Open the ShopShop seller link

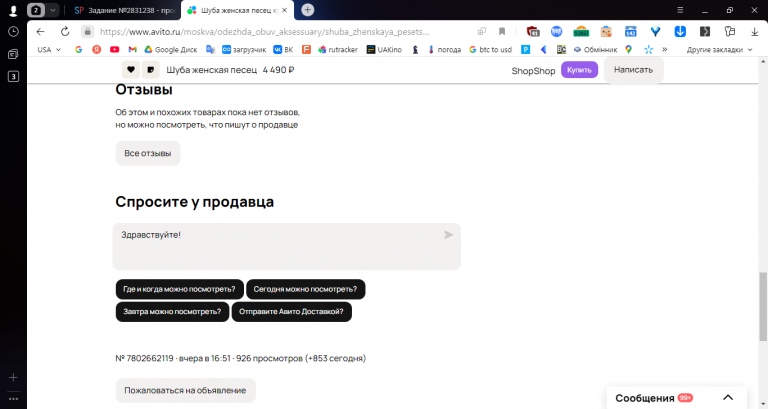(x=533, y=71)
